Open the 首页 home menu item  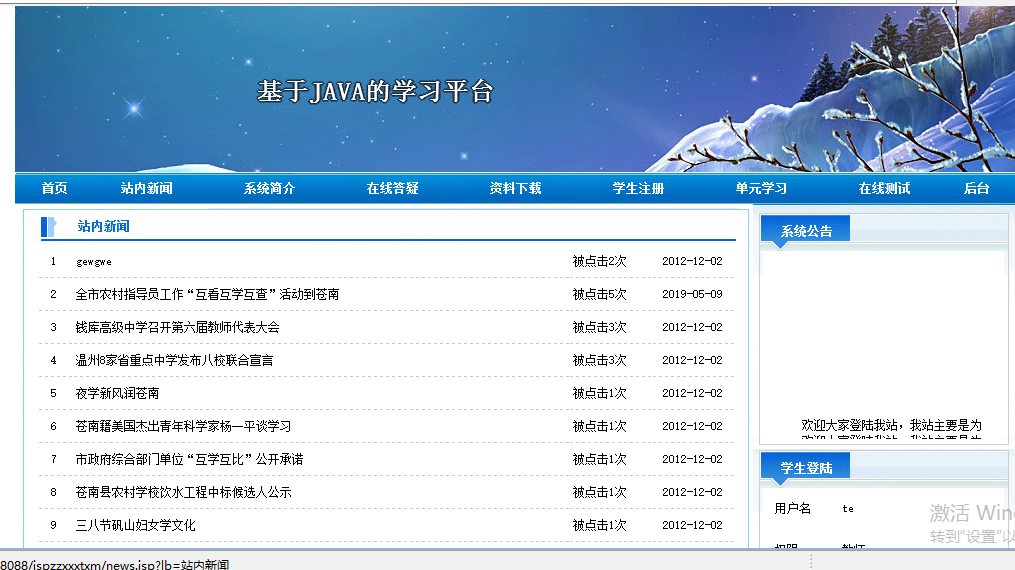(54, 188)
